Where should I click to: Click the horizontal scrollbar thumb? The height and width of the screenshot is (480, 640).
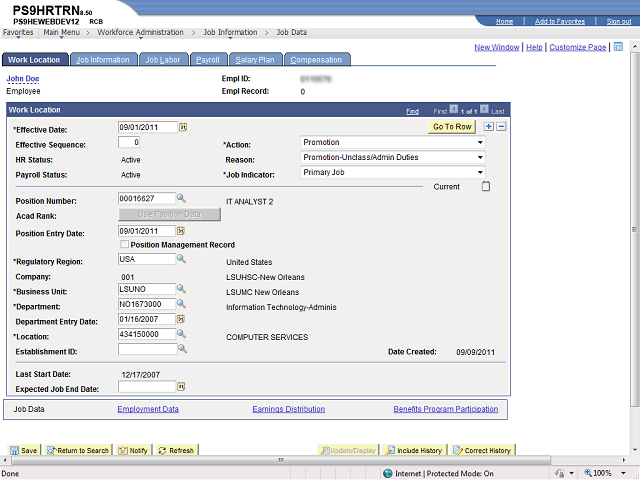pos(281,460)
